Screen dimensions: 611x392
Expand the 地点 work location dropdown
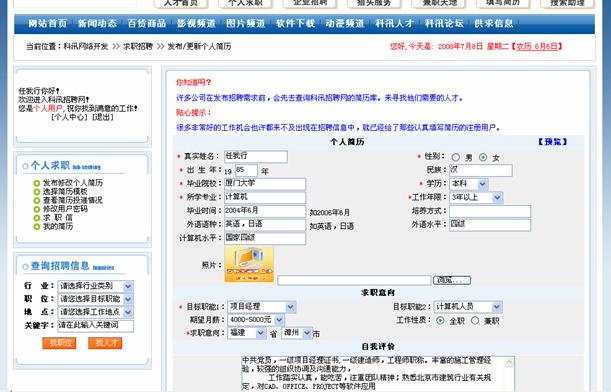(x=95, y=312)
